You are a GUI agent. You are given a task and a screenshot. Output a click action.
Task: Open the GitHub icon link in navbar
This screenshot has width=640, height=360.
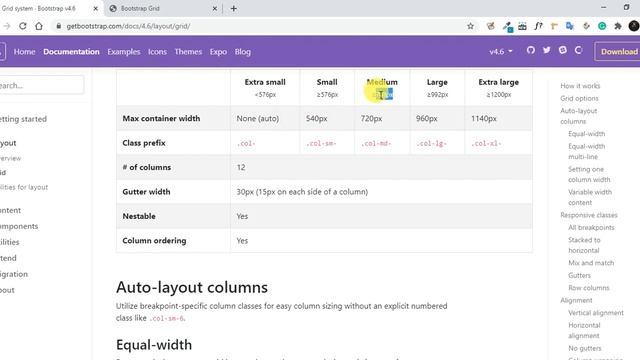[531, 50]
